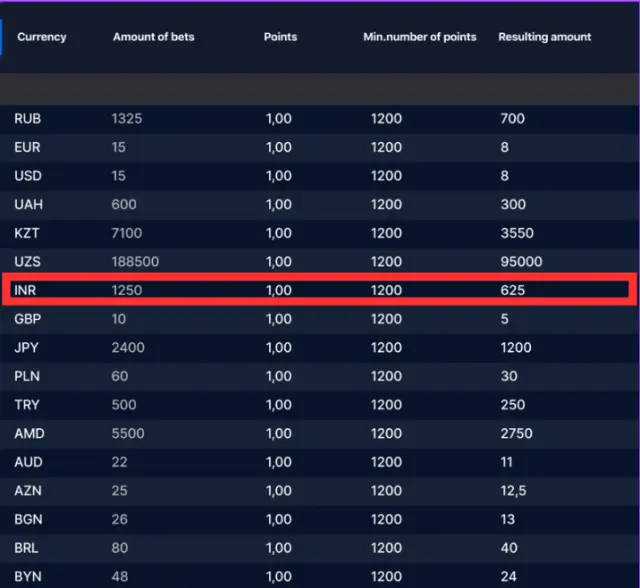Select the 188500 bet amount for UZS
The image size is (640, 588).
(136, 262)
